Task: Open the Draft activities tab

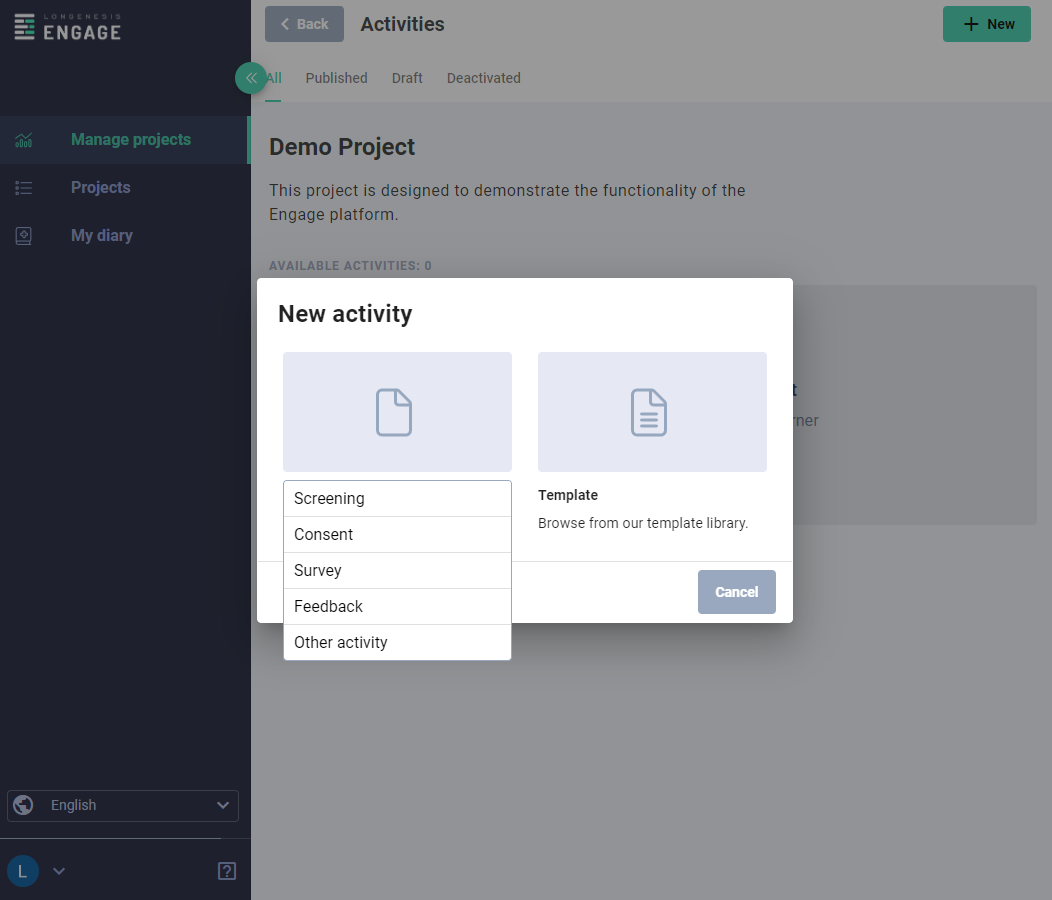Action: (x=407, y=78)
